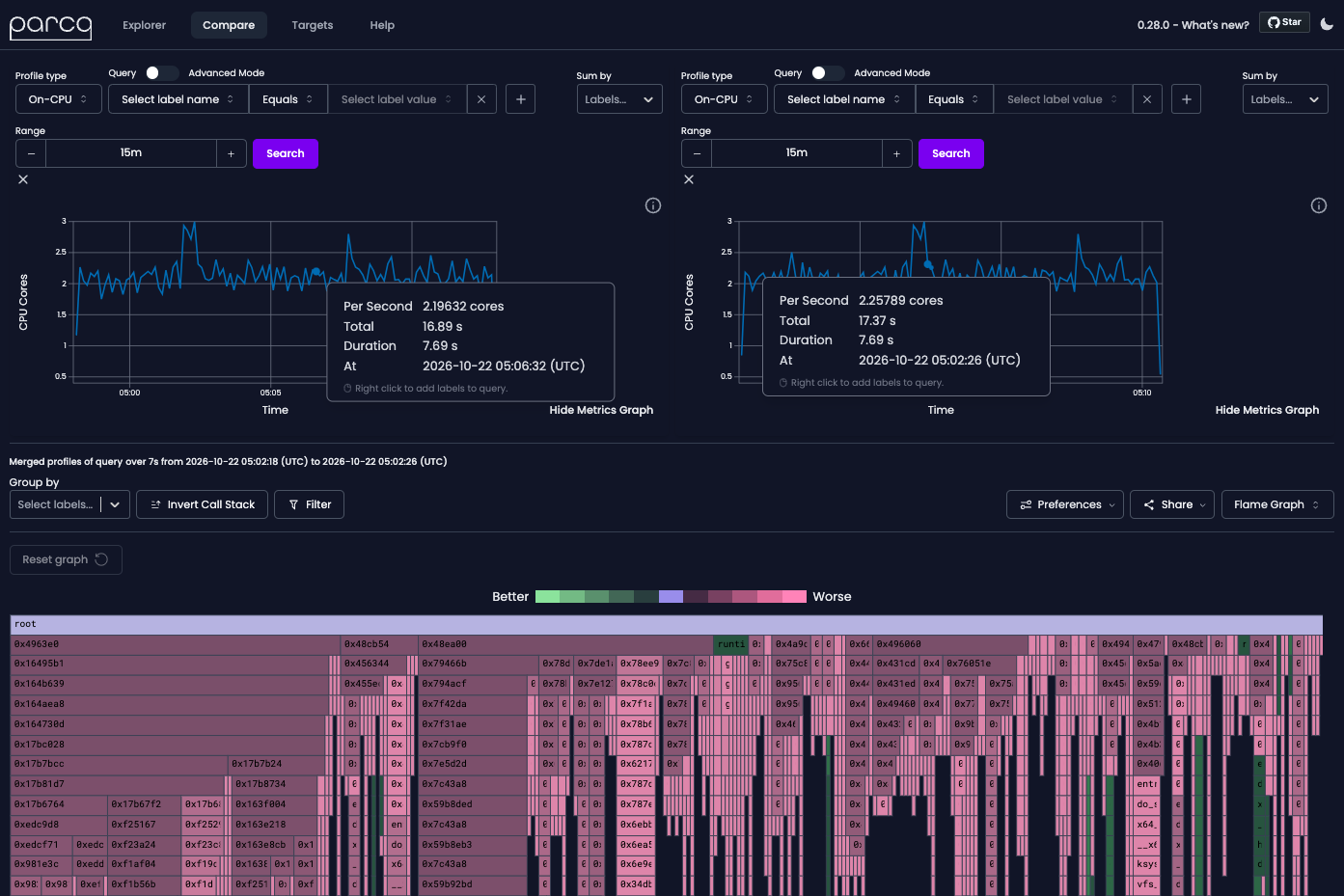Remove left query matcher with X
Image resolution: width=1344 pixels, height=896 pixels.
(x=481, y=99)
